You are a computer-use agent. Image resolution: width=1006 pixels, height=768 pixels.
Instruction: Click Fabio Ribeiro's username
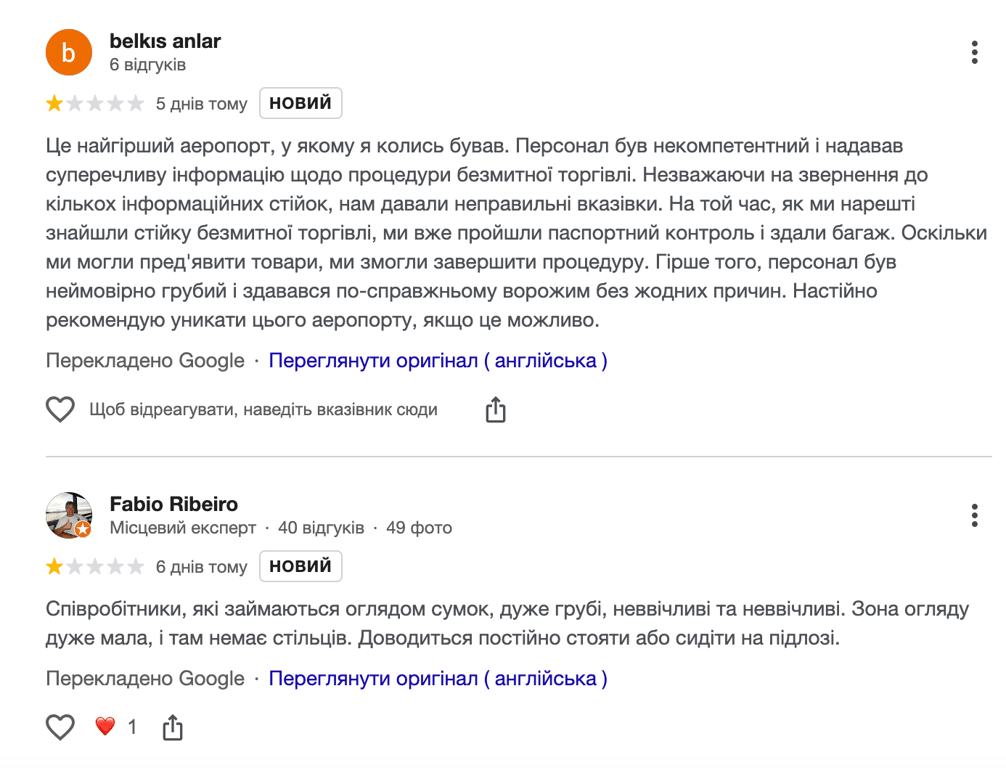pos(164,505)
